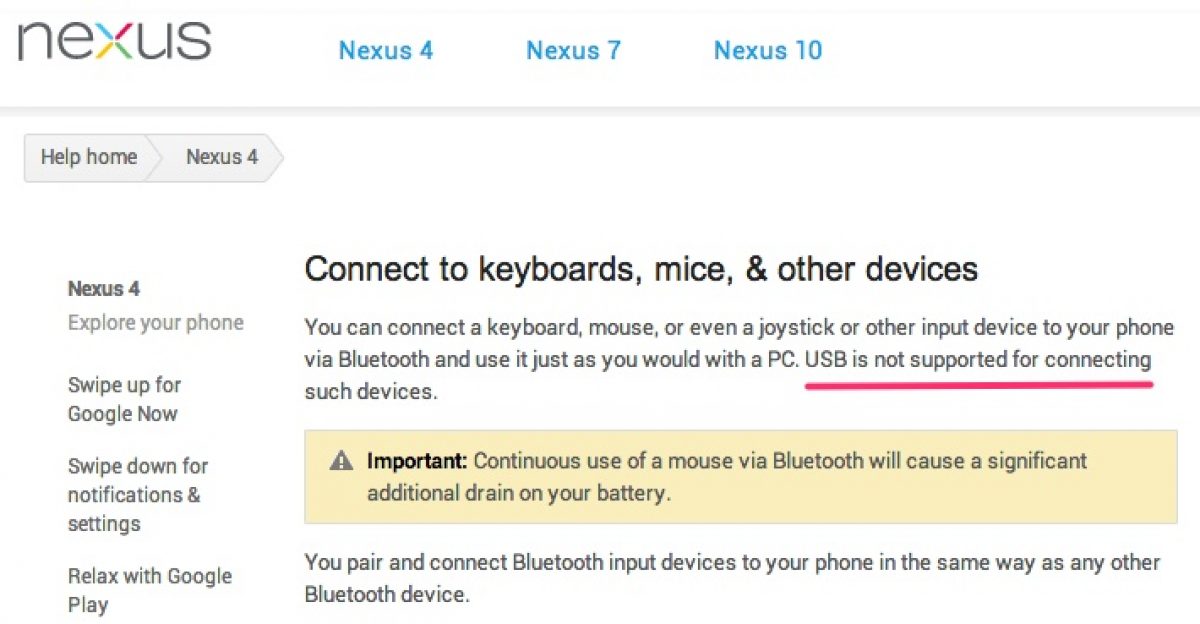Click the Nexus 4 breadcrumb item
Screen dimensions: 1200x624
point(221,157)
